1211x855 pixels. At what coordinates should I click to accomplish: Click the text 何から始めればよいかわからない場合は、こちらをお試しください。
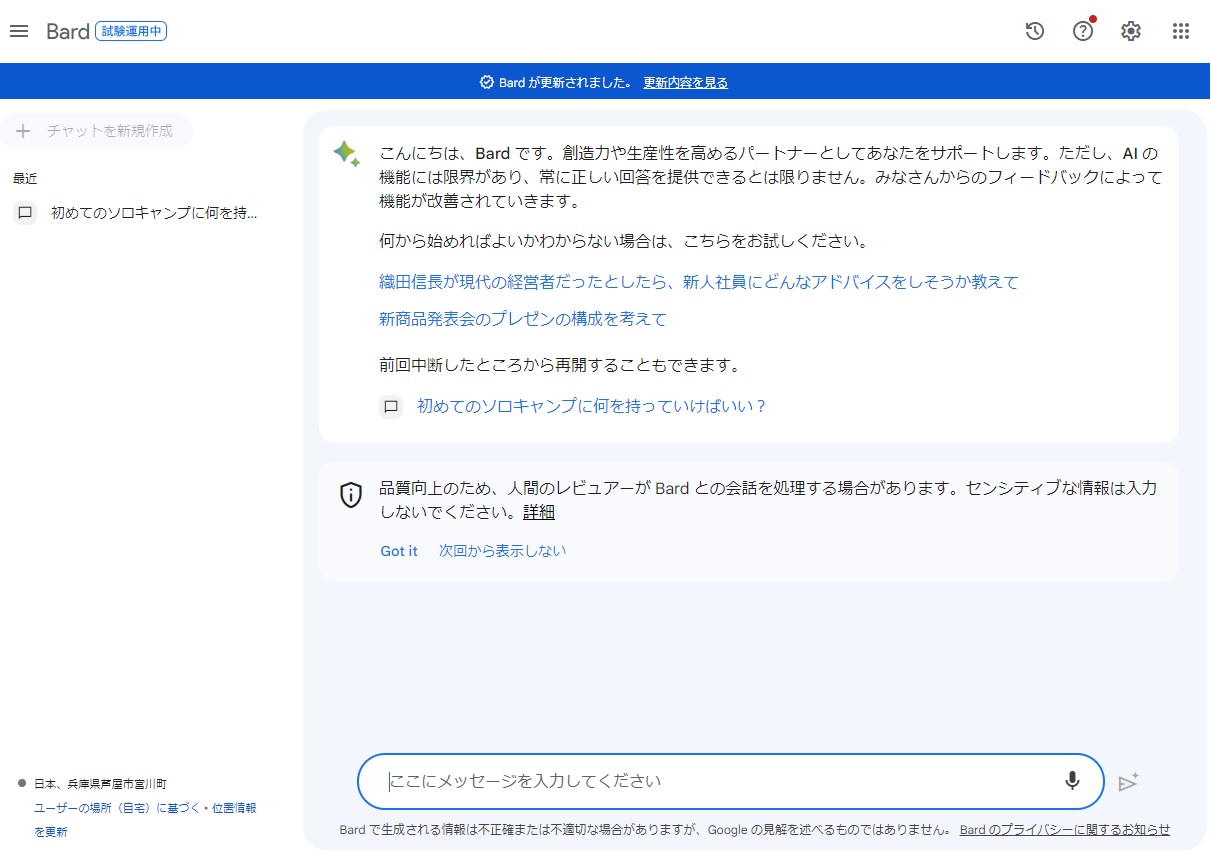[623, 241]
